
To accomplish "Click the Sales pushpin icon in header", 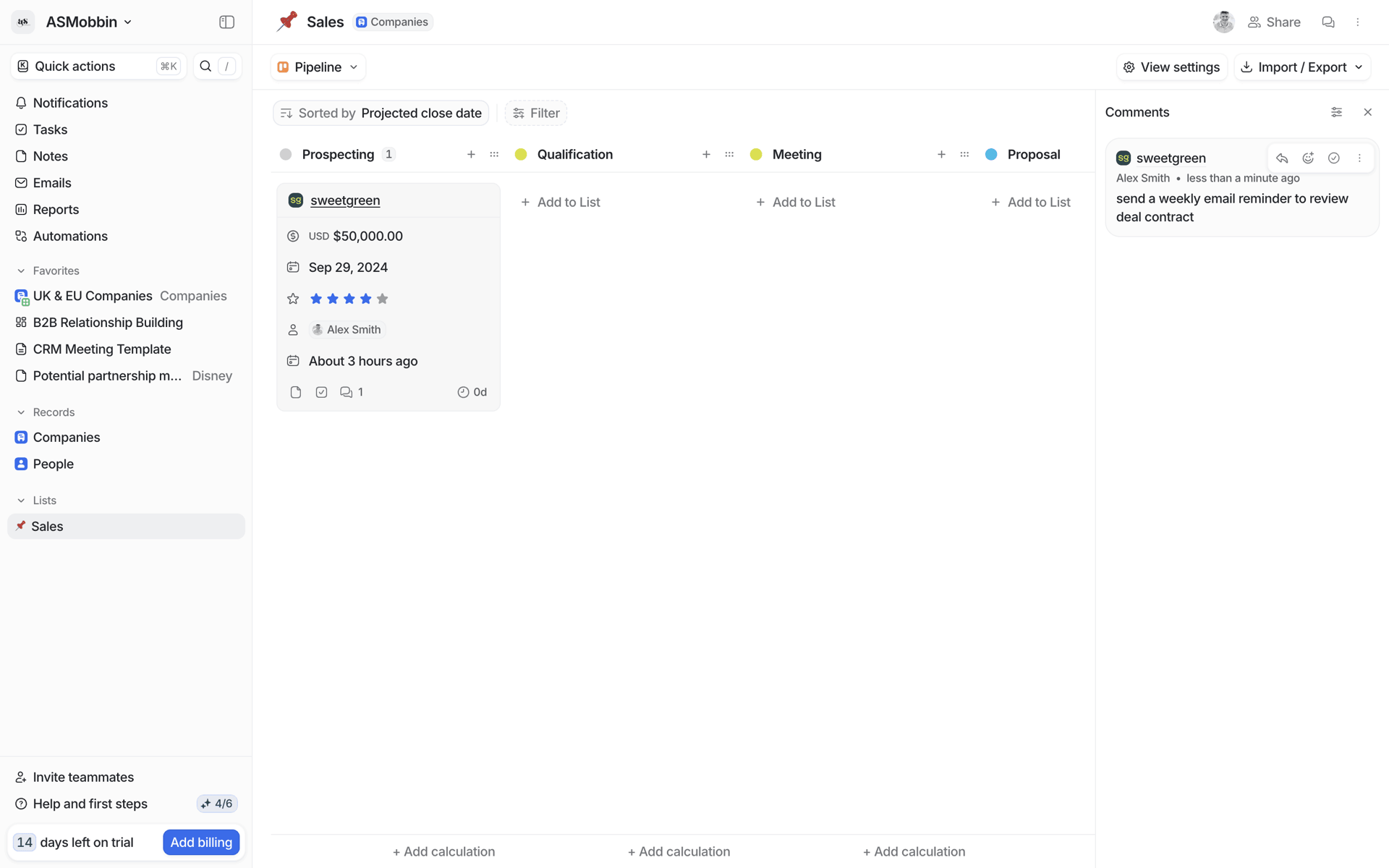I will point(287,22).
